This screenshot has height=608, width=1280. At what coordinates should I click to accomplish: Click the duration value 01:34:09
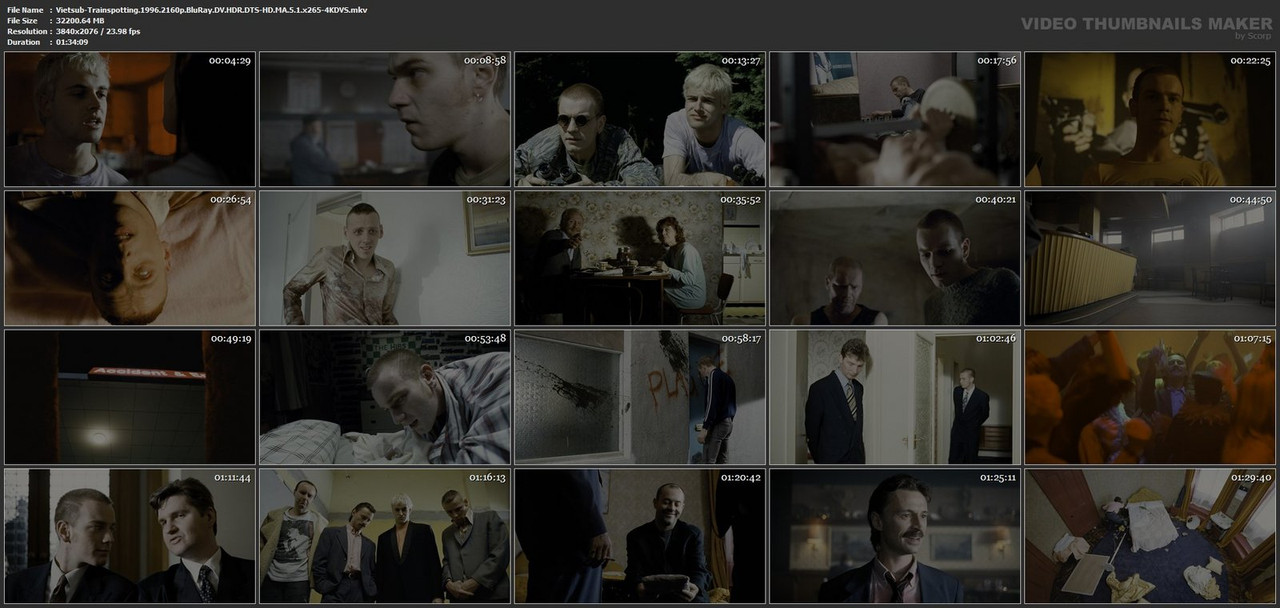click(72, 42)
